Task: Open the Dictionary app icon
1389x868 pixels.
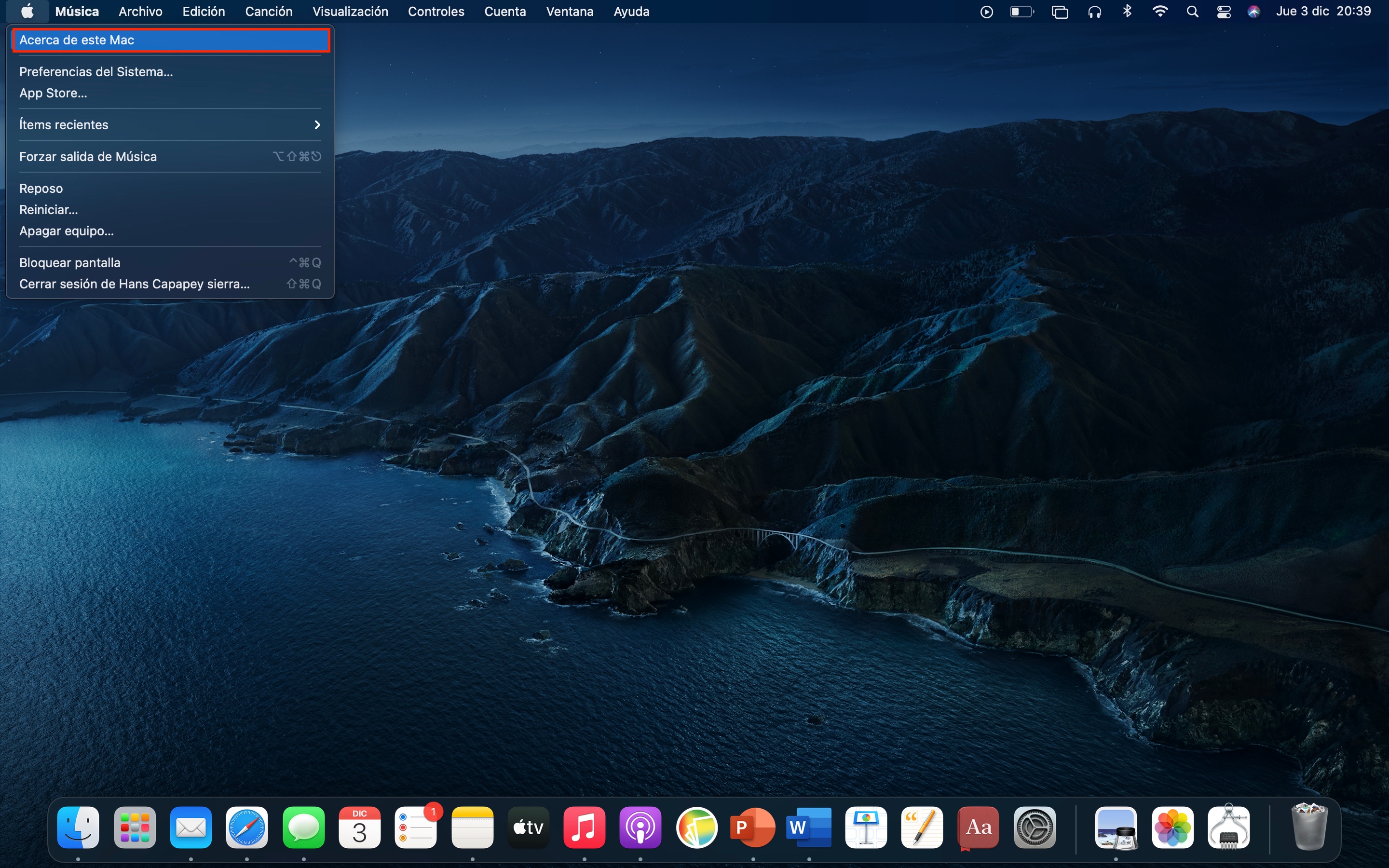Action: [x=978, y=827]
